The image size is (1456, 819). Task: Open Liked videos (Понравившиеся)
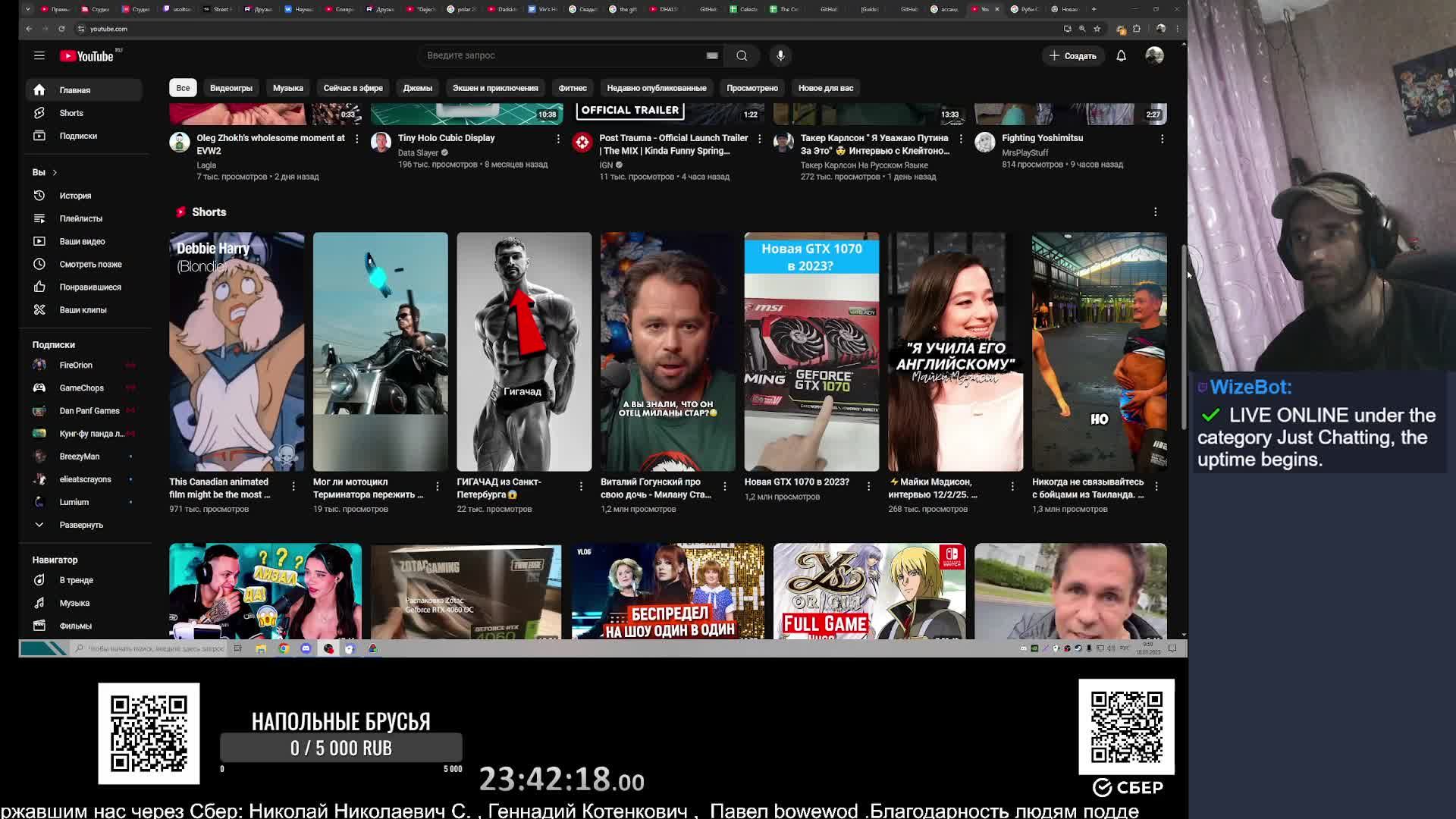click(89, 287)
